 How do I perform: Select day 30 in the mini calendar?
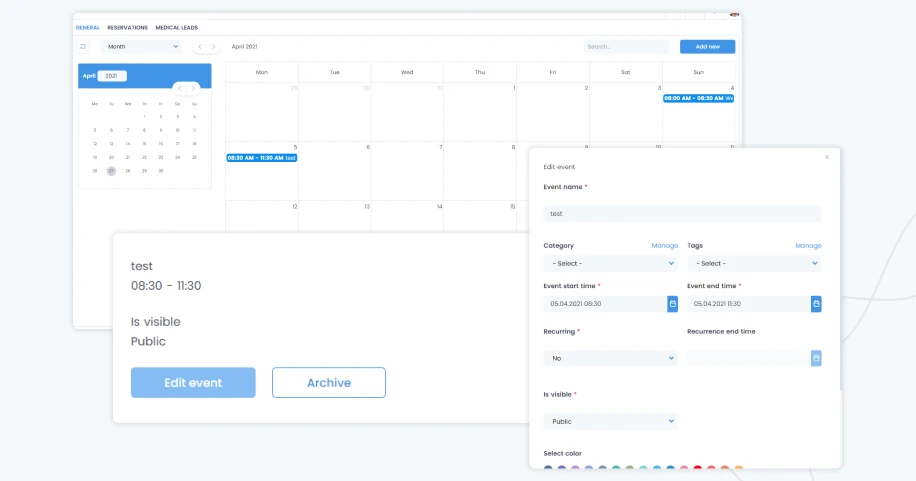(x=161, y=171)
